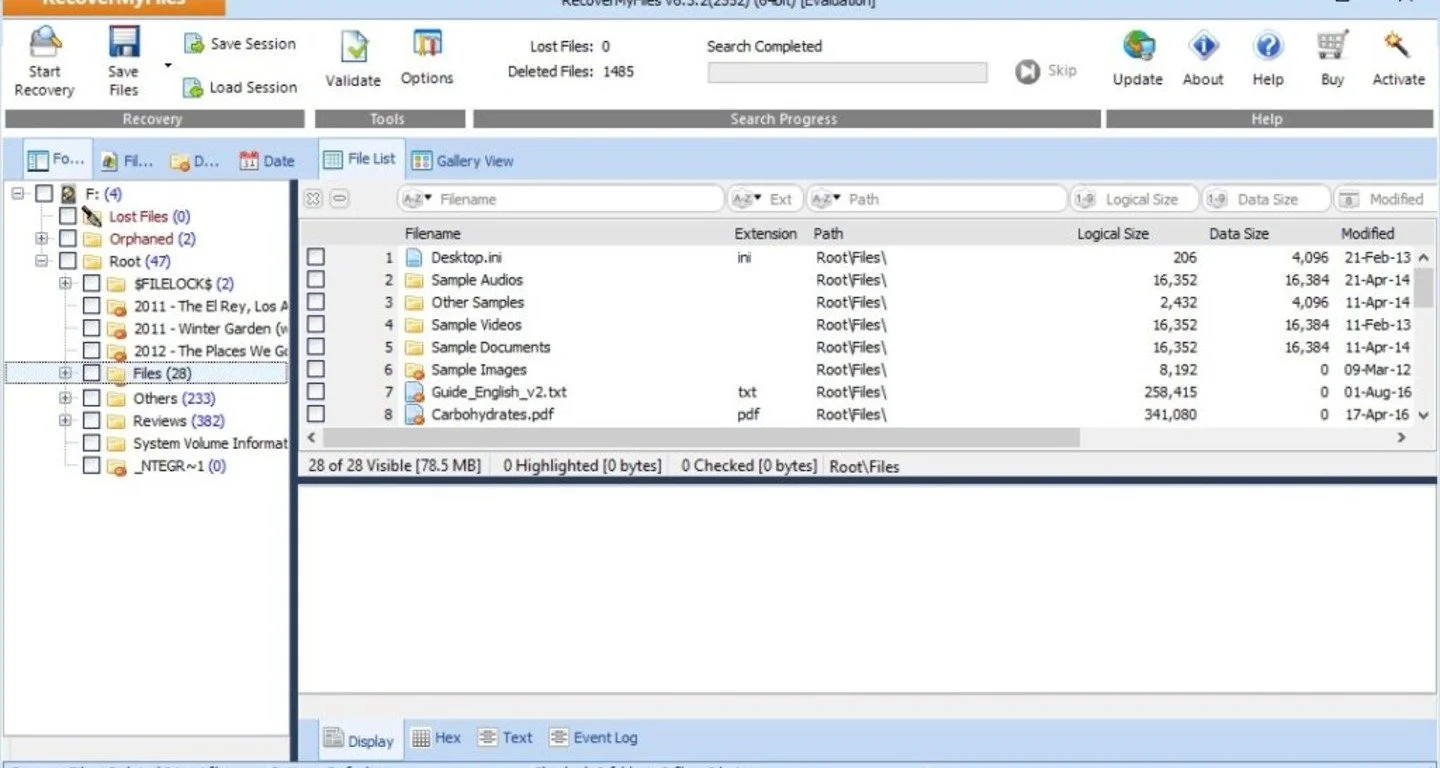Select the _NTEGR~1 folder in tree
Image resolution: width=1440 pixels, height=768 pixels.
pos(180,466)
